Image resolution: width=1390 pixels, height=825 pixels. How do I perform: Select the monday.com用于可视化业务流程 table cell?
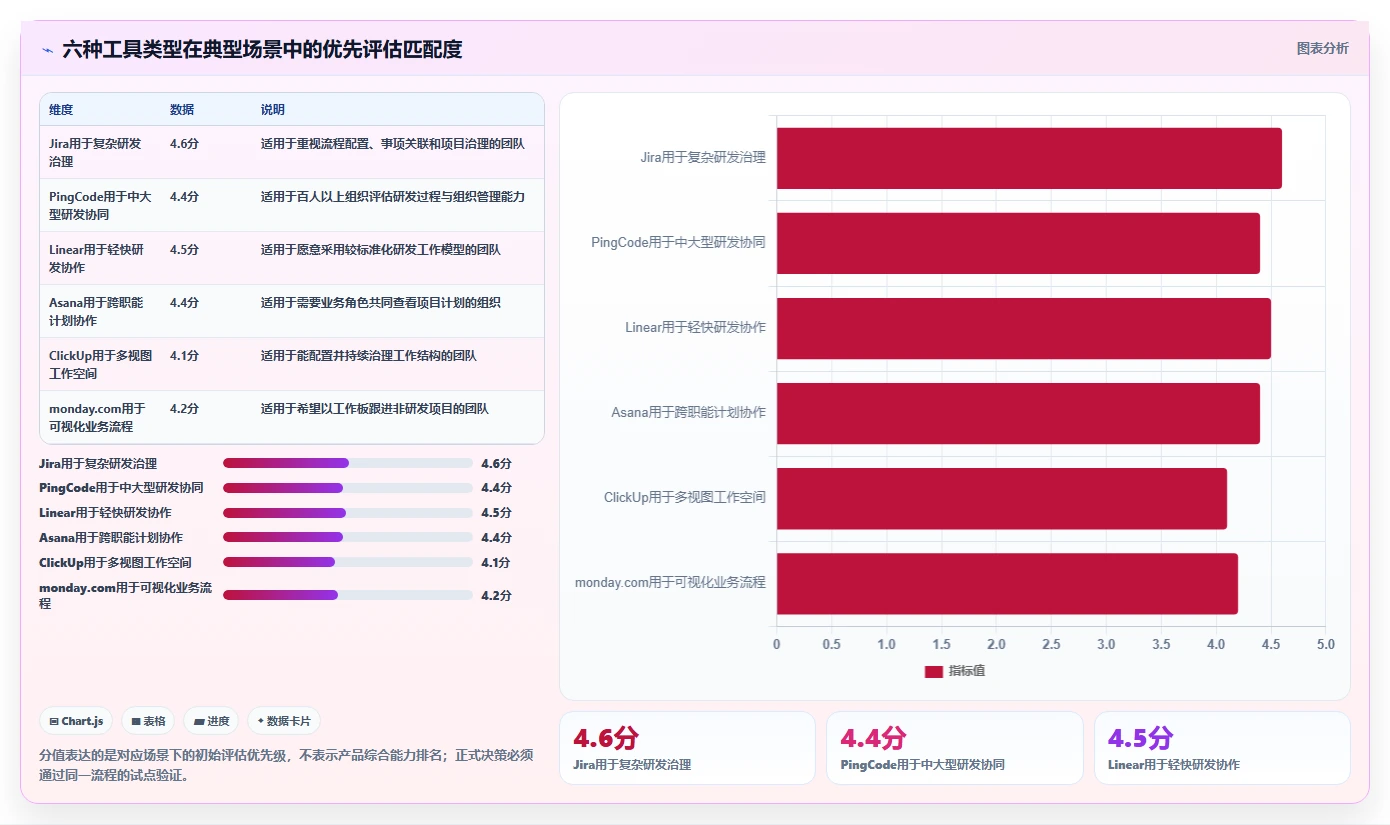tap(98, 417)
